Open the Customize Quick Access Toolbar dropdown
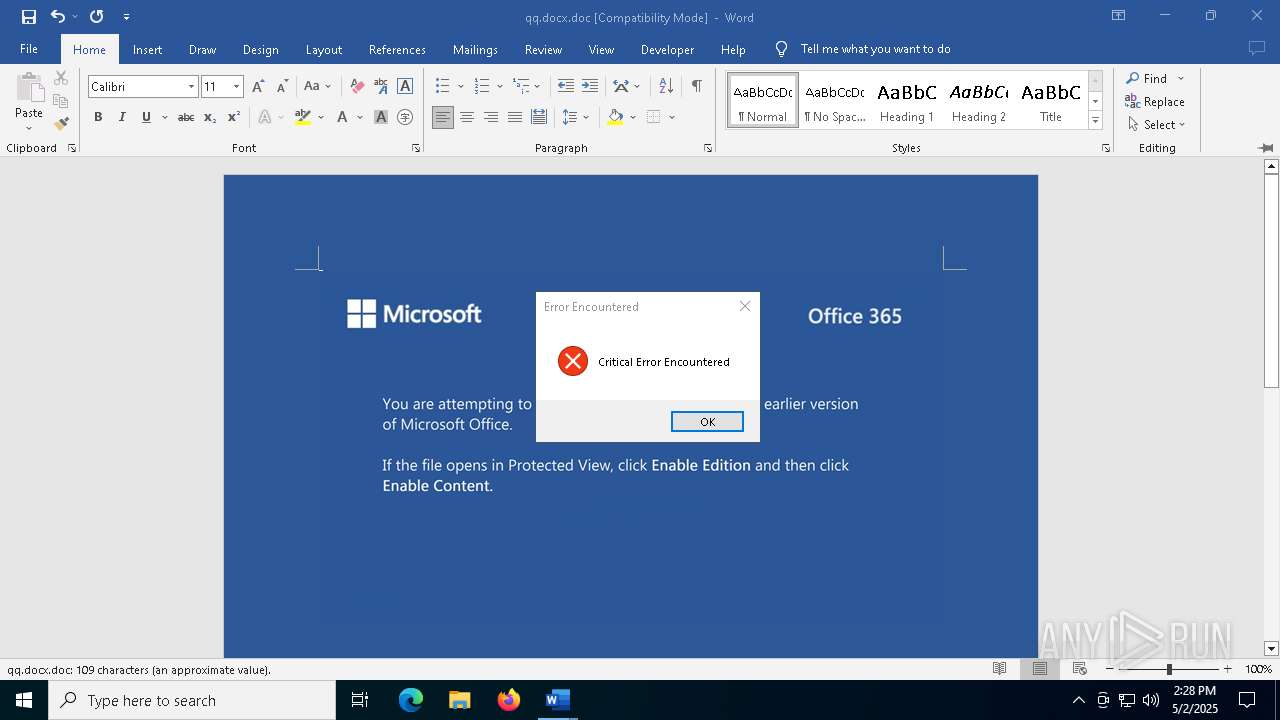Image resolution: width=1280 pixels, height=720 pixels. tap(126, 17)
